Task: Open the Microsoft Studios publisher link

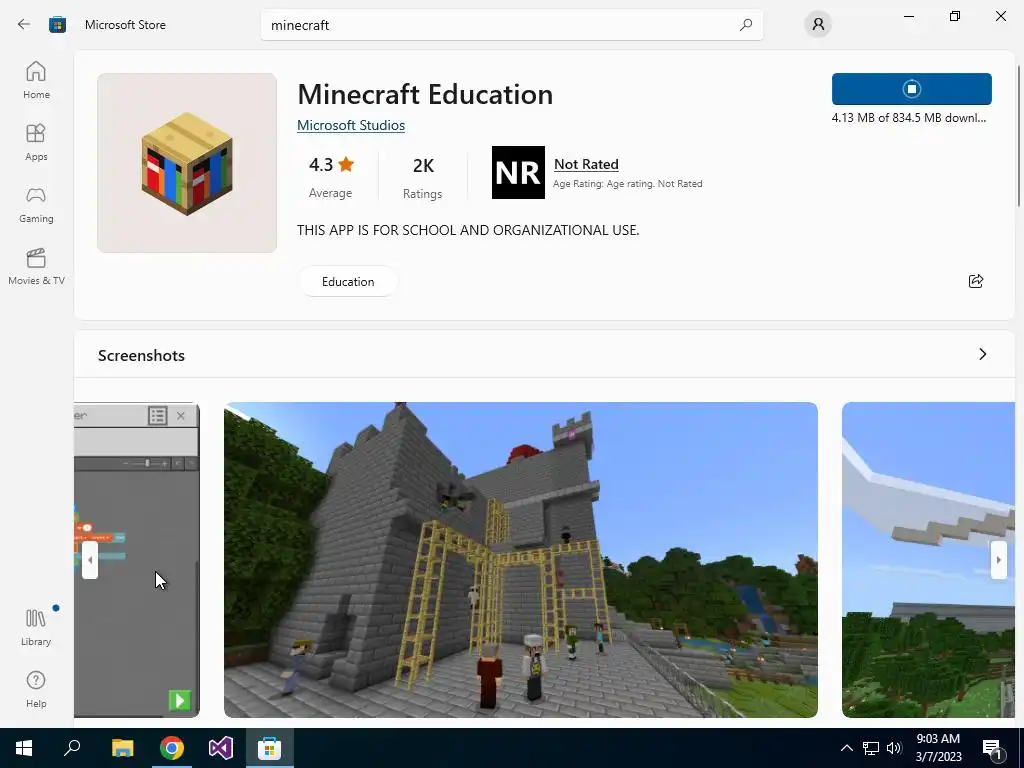Action: tap(351, 125)
